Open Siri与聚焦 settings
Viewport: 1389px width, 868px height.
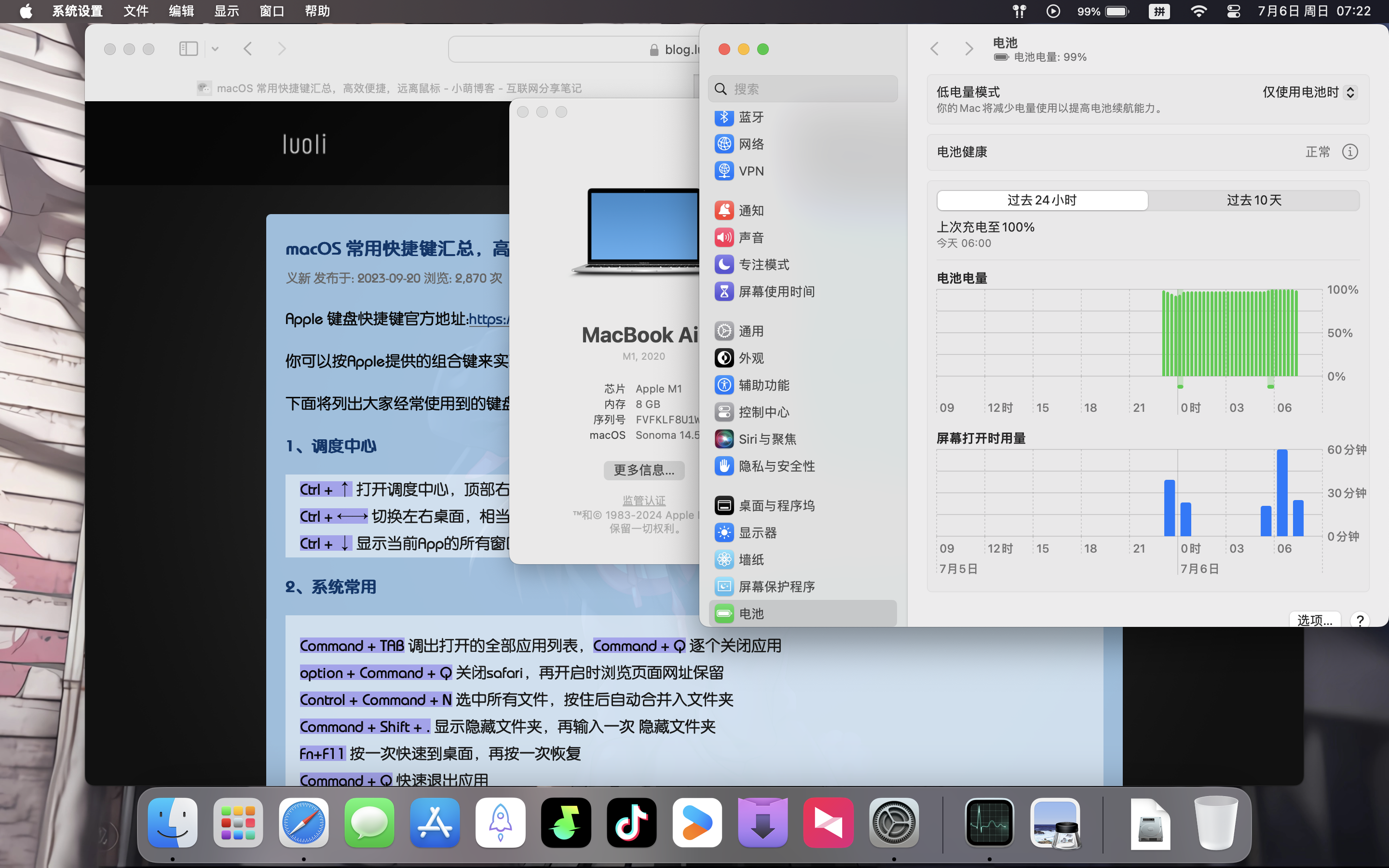click(803, 439)
